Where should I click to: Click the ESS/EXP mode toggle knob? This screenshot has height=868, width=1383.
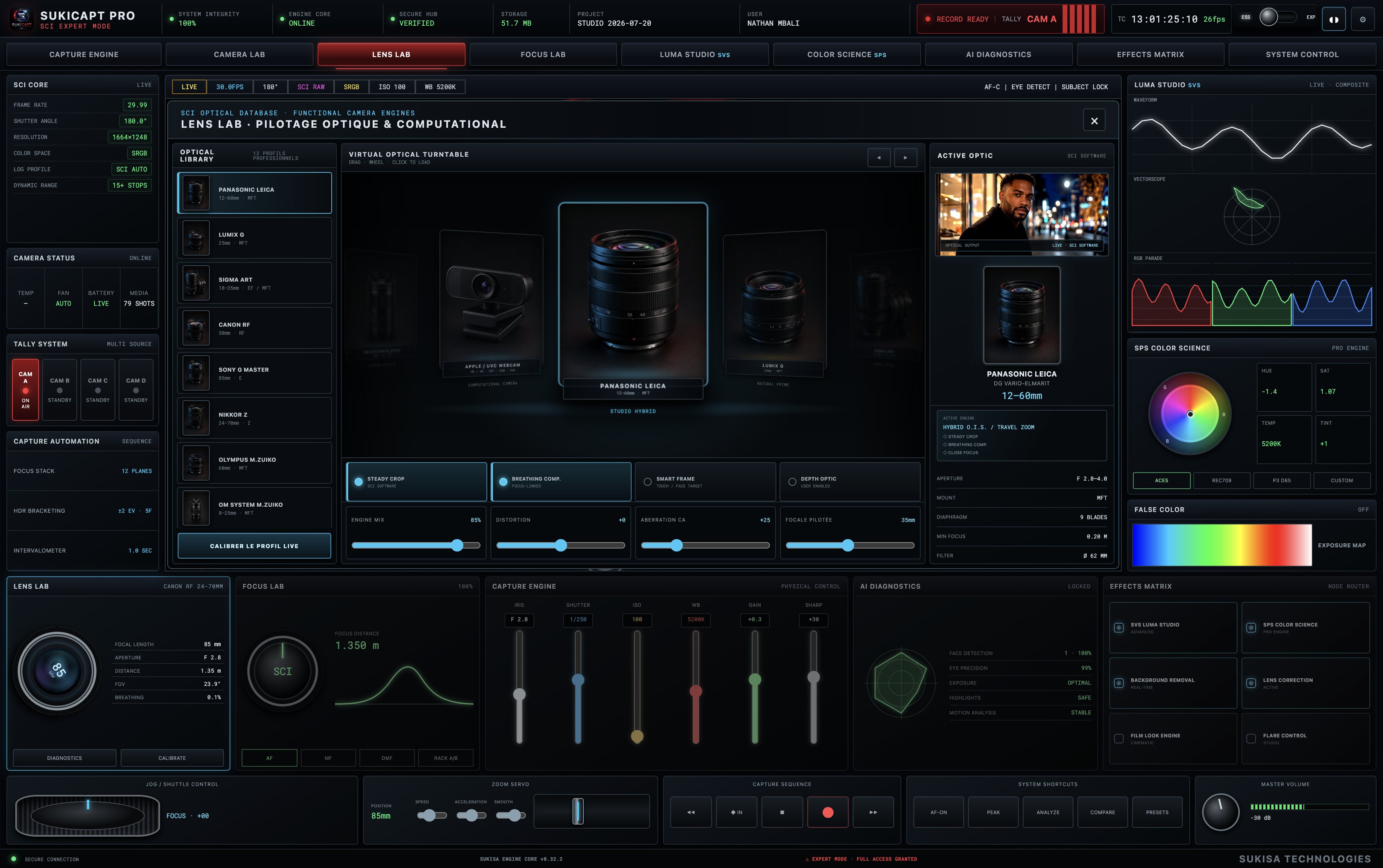pyautogui.click(x=1268, y=16)
